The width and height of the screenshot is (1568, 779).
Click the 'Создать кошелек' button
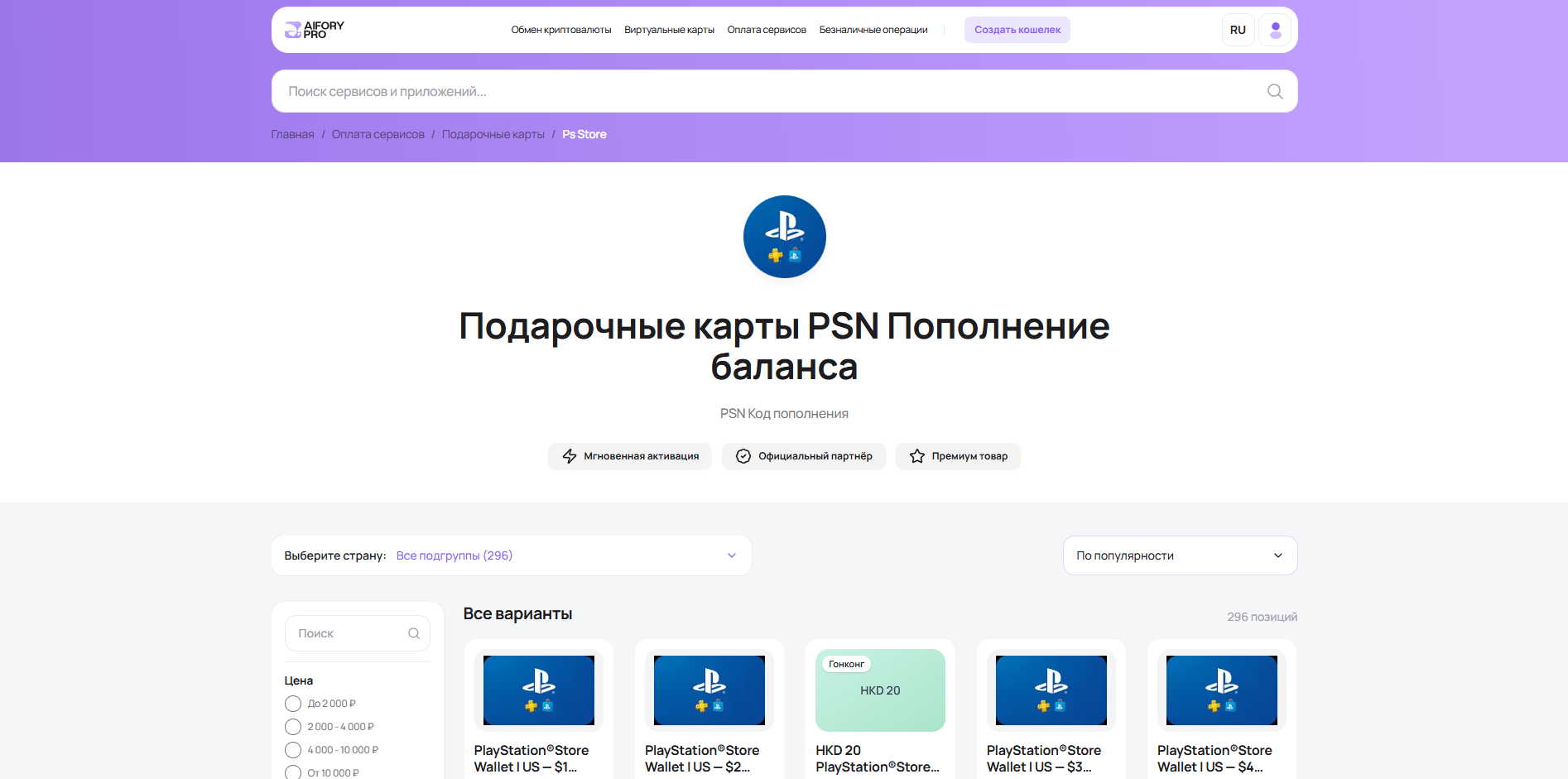pos(1017,30)
